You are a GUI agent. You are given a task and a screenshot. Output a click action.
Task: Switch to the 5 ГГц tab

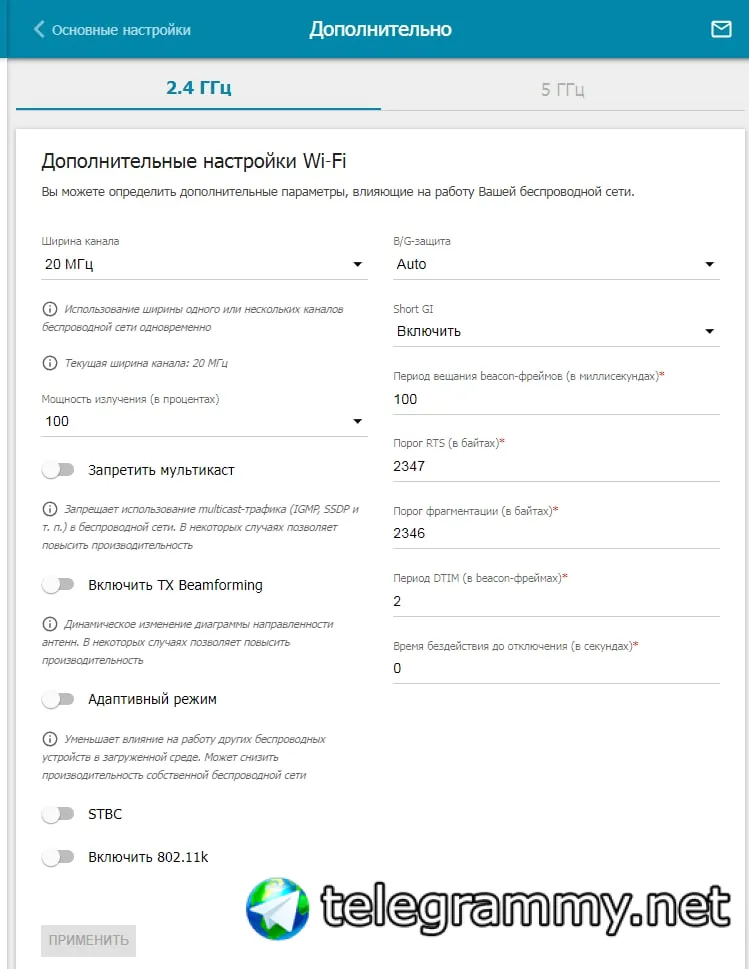(562, 89)
